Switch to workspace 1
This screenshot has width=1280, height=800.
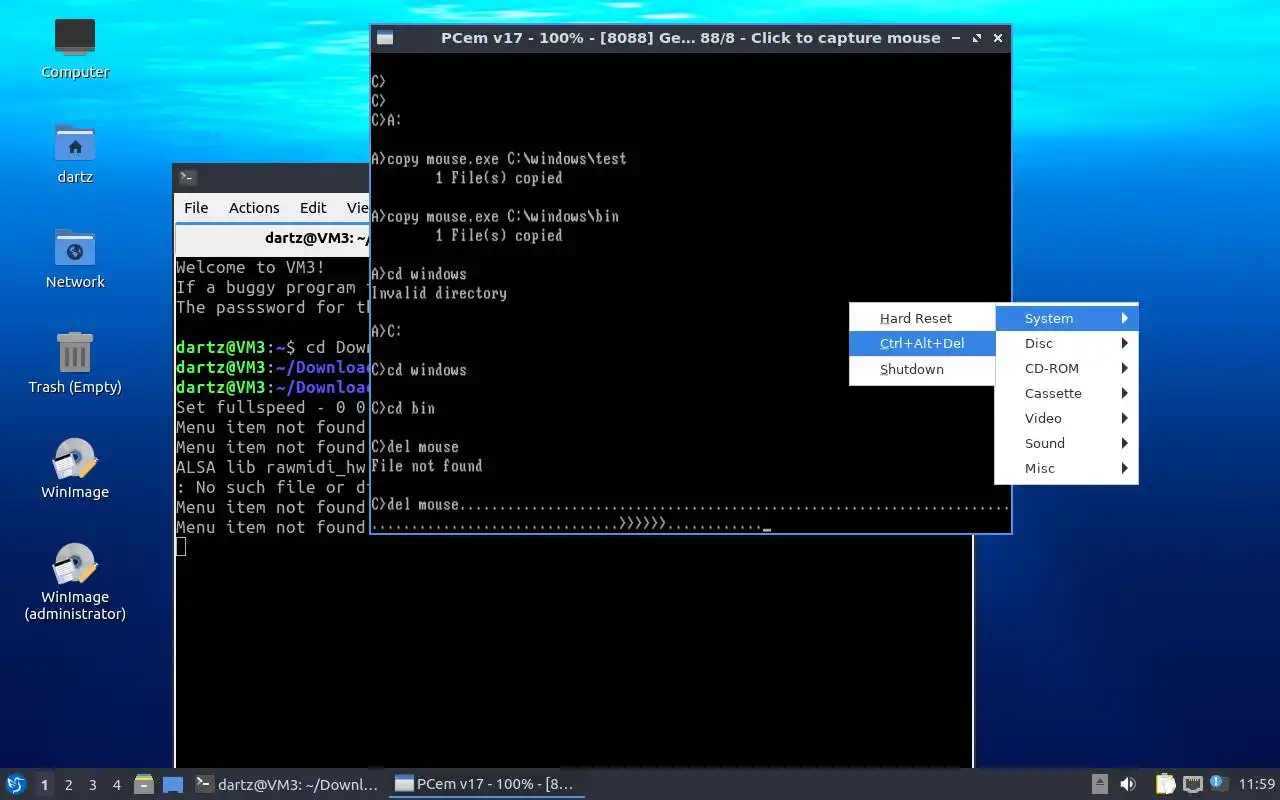point(44,785)
